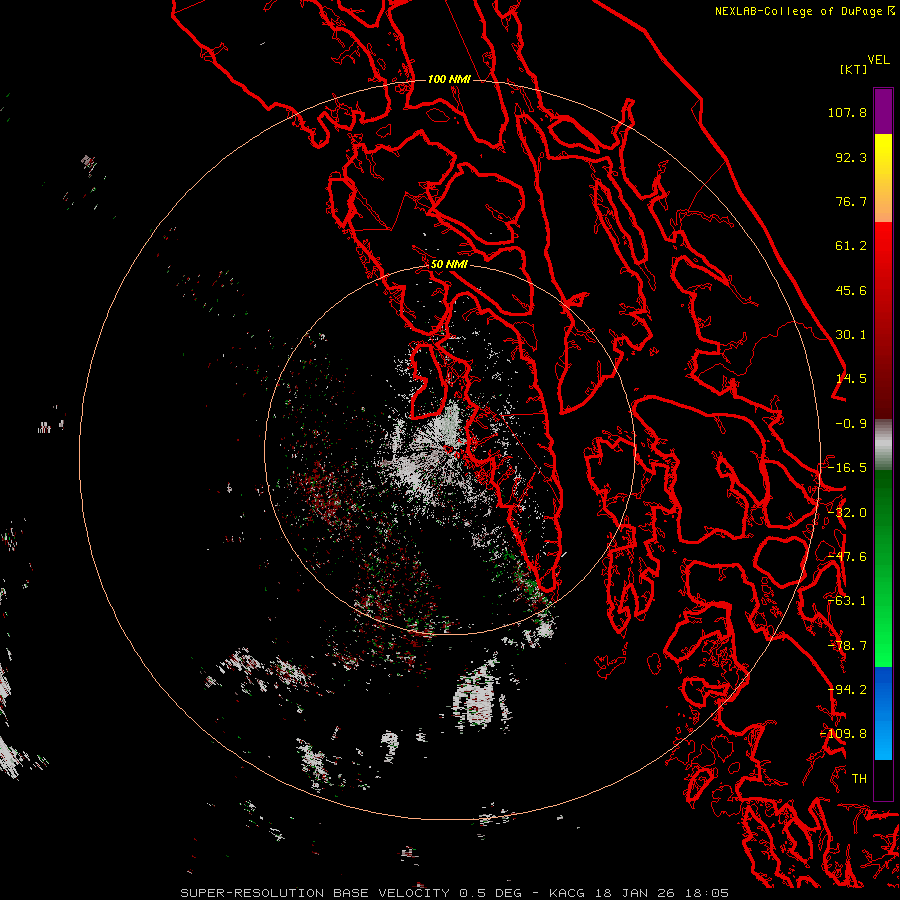Click the 30.1 legend value

click(851, 335)
